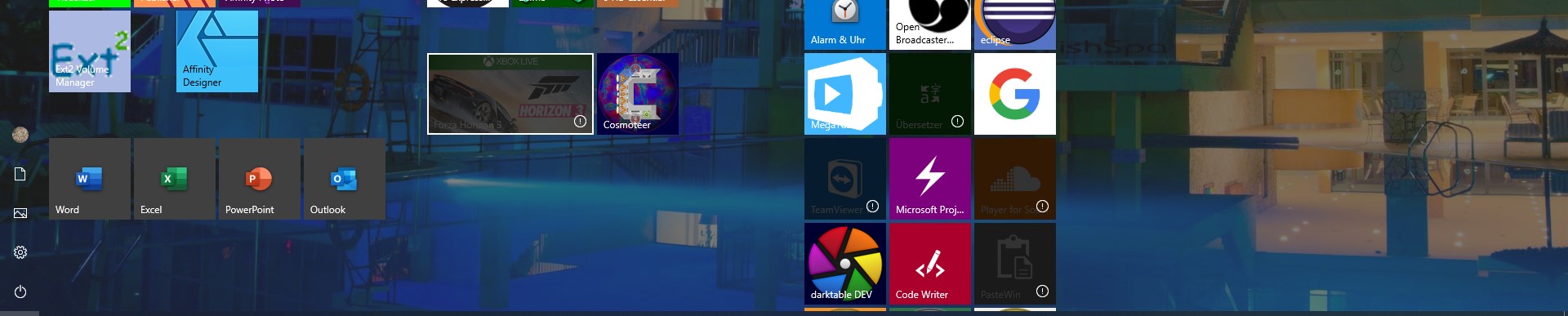Open the blue play-icon Mega tile
1568x316 pixels.
845,94
